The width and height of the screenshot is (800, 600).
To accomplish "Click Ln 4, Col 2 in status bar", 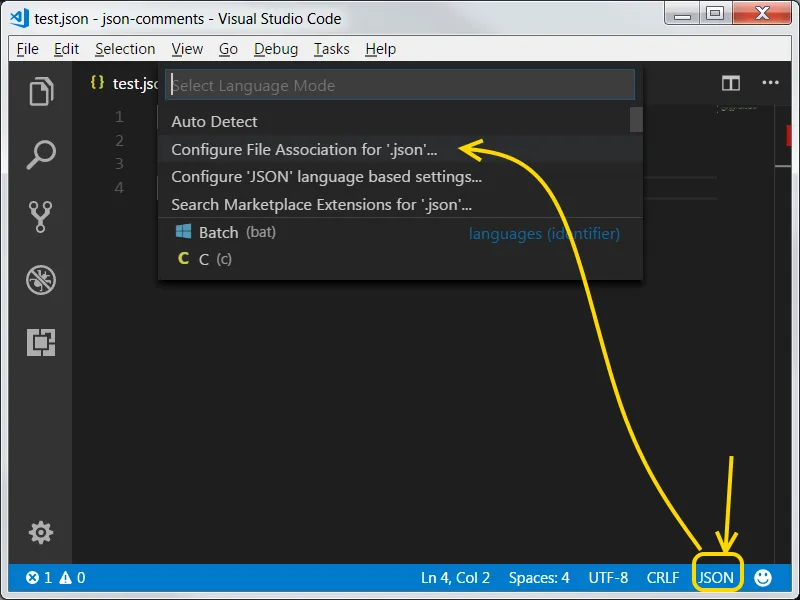I will [x=455, y=578].
